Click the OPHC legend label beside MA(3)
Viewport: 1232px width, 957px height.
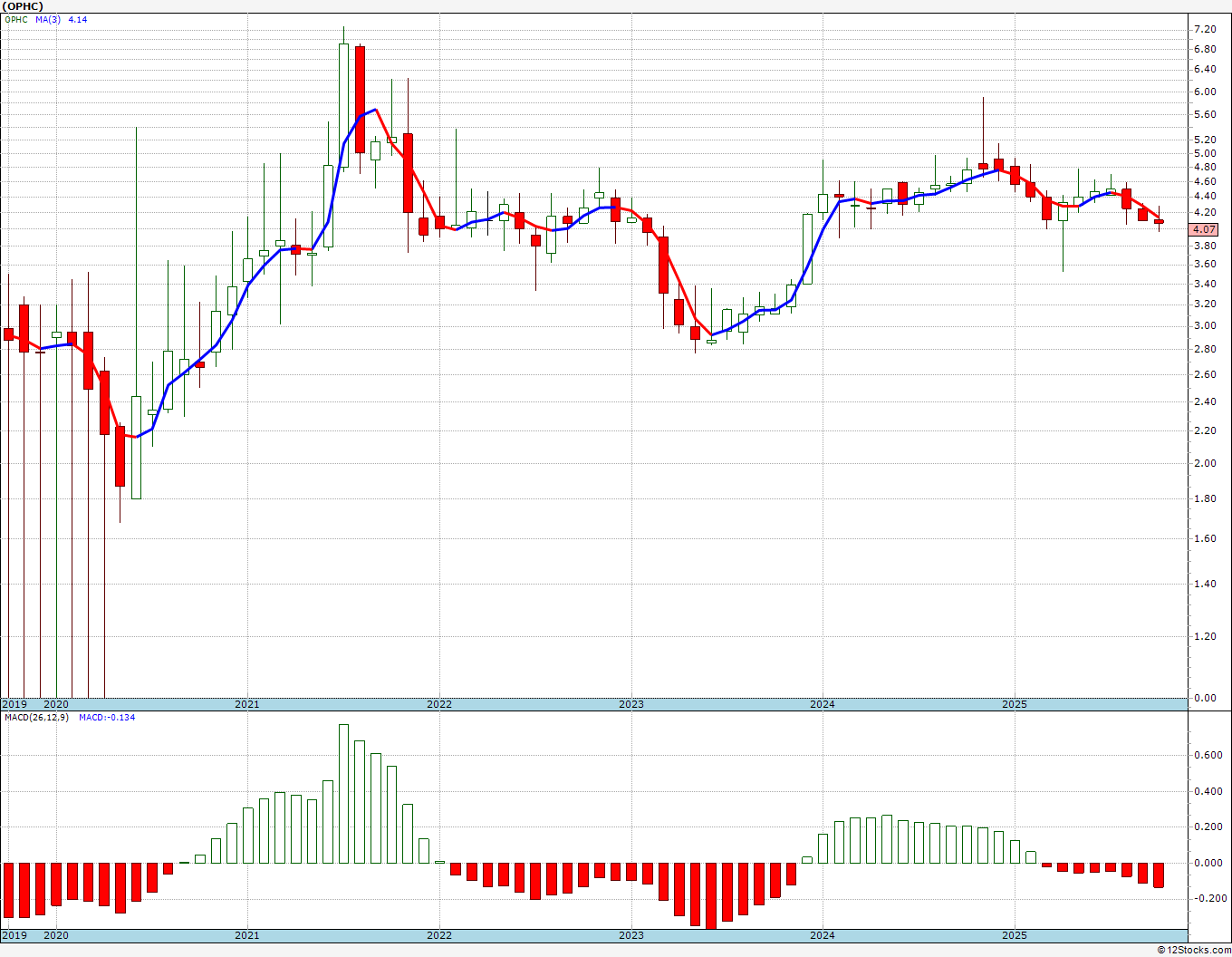[16, 19]
